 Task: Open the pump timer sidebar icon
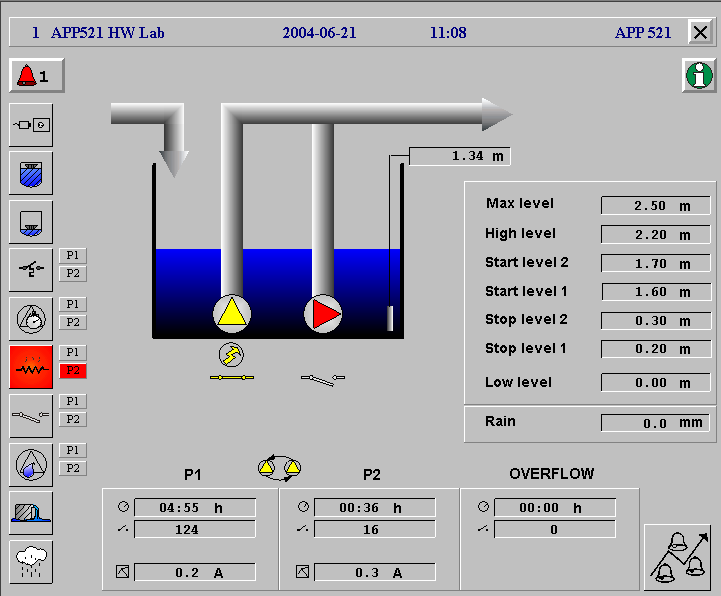(31, 319)
